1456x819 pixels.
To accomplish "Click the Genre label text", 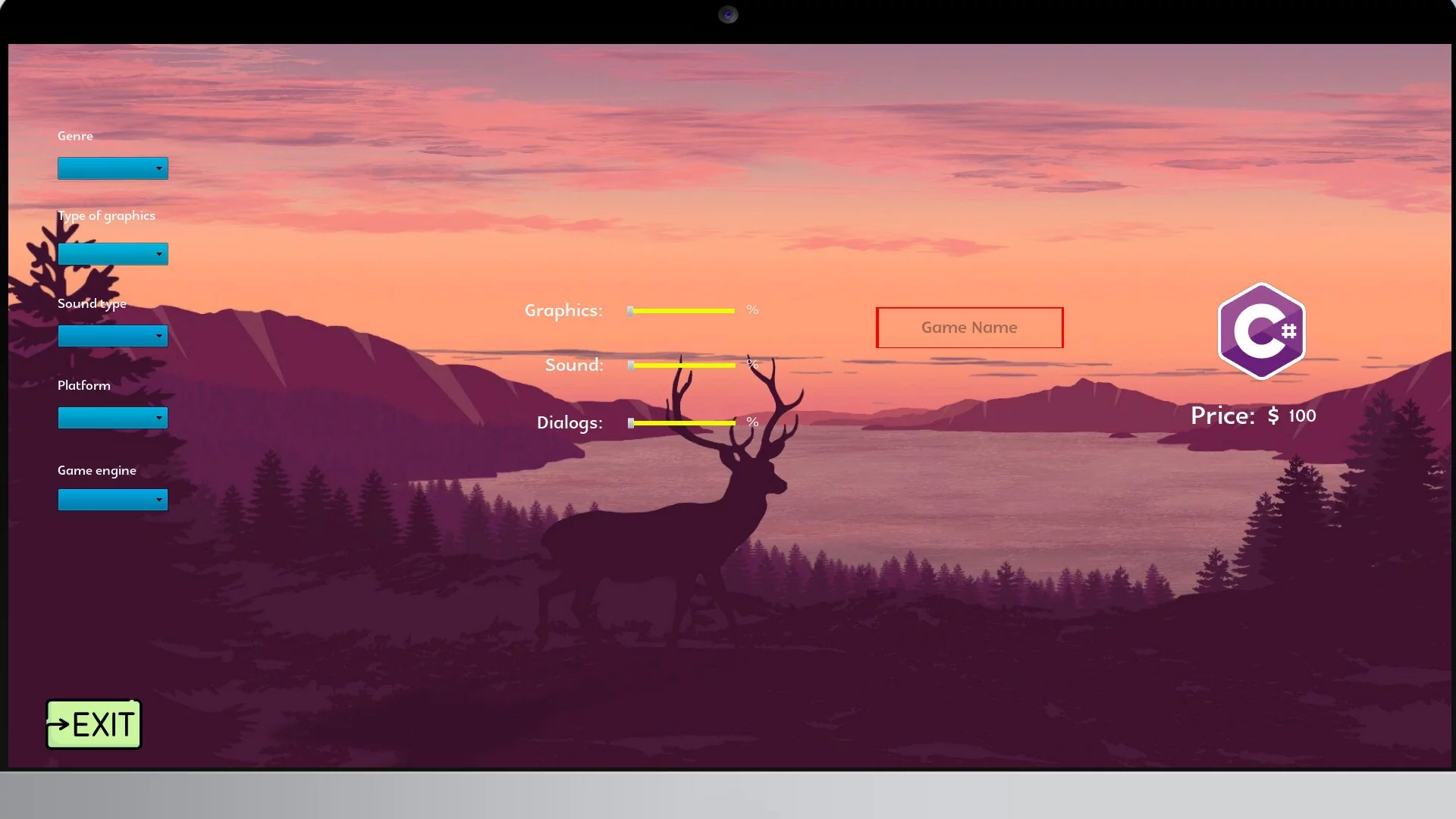I will [75, 136].
